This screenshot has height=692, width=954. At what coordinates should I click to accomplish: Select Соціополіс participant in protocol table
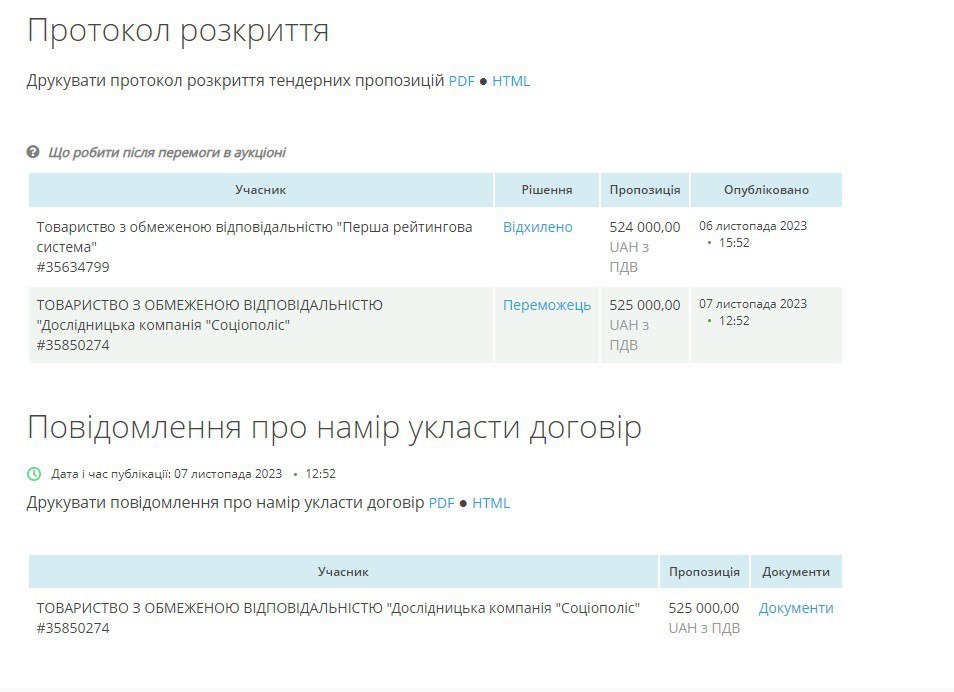pyautogui.click(x=210, y=315)
